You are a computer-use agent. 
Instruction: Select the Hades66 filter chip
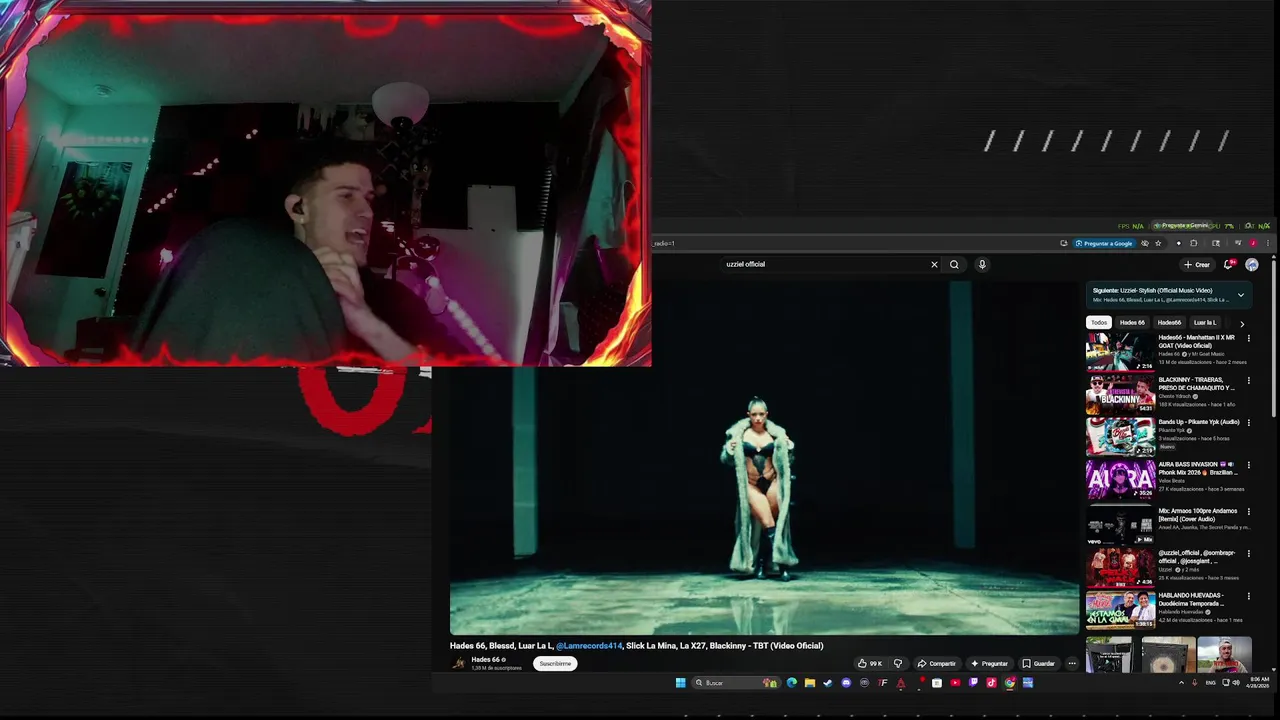1169,322
